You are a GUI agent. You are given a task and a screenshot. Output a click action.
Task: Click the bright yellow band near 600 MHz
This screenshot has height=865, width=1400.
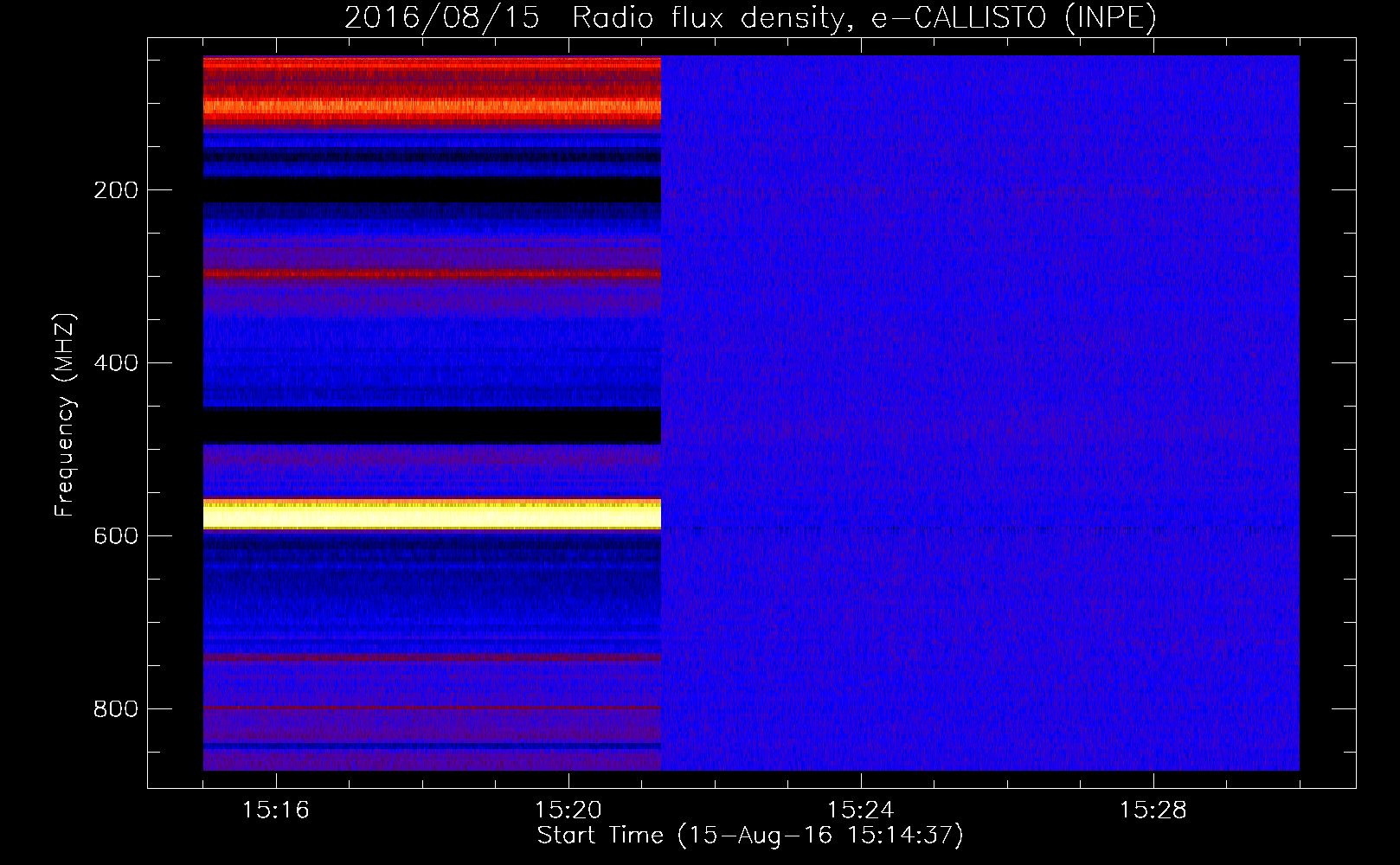point(432,515)
